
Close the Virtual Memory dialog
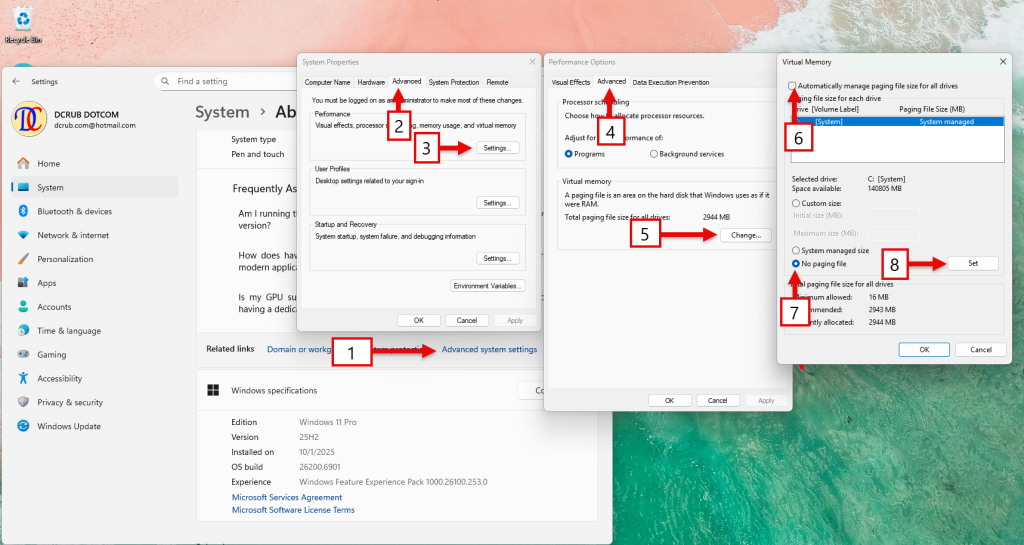coord(1002,62)
